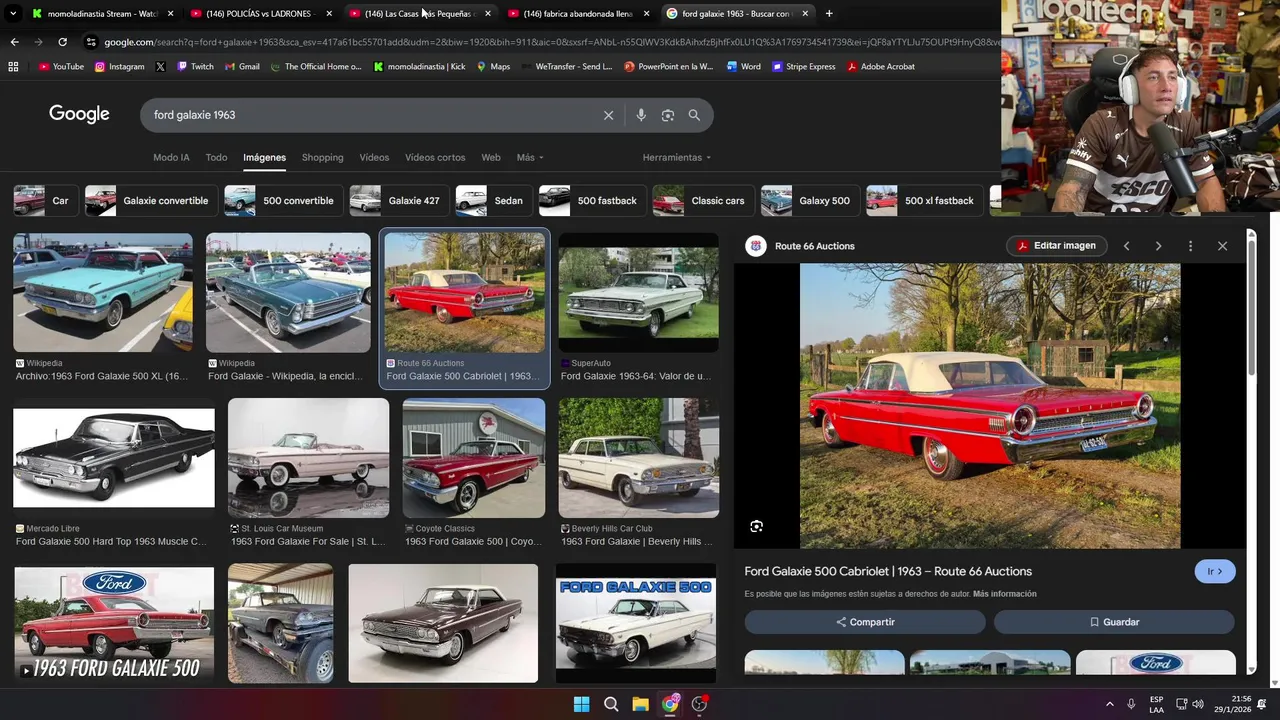Open Coyote Classics red Galaxie thumbnail

(474, 458)
